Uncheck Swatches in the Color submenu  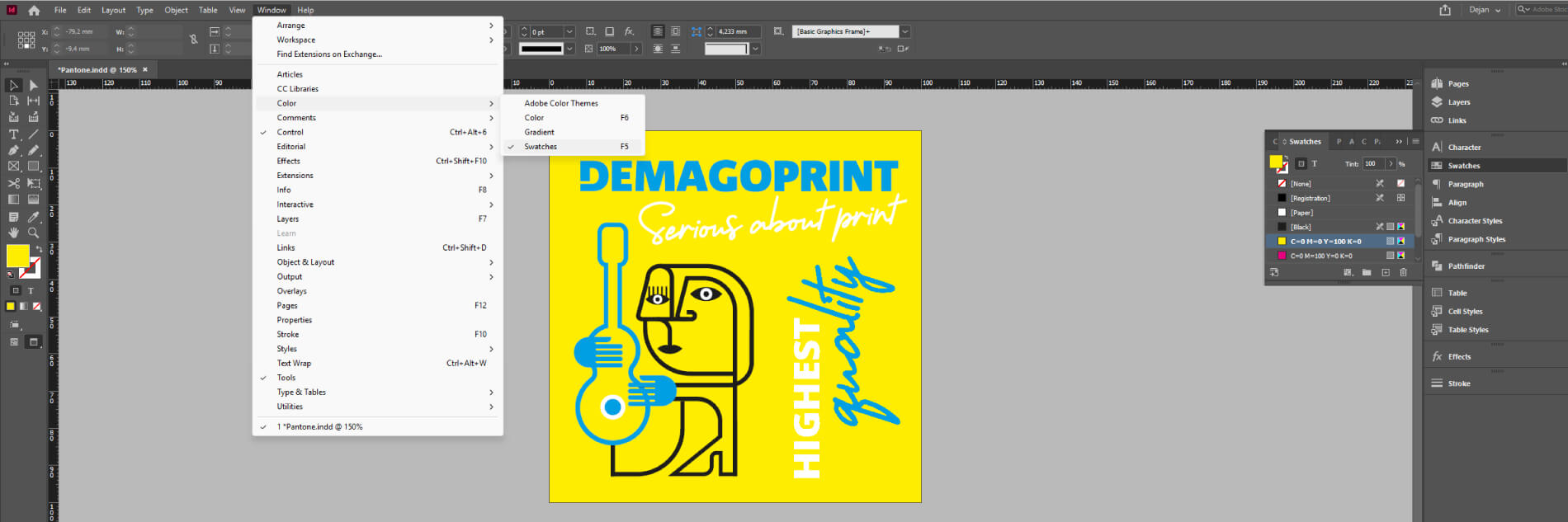[x=541, y=147]
